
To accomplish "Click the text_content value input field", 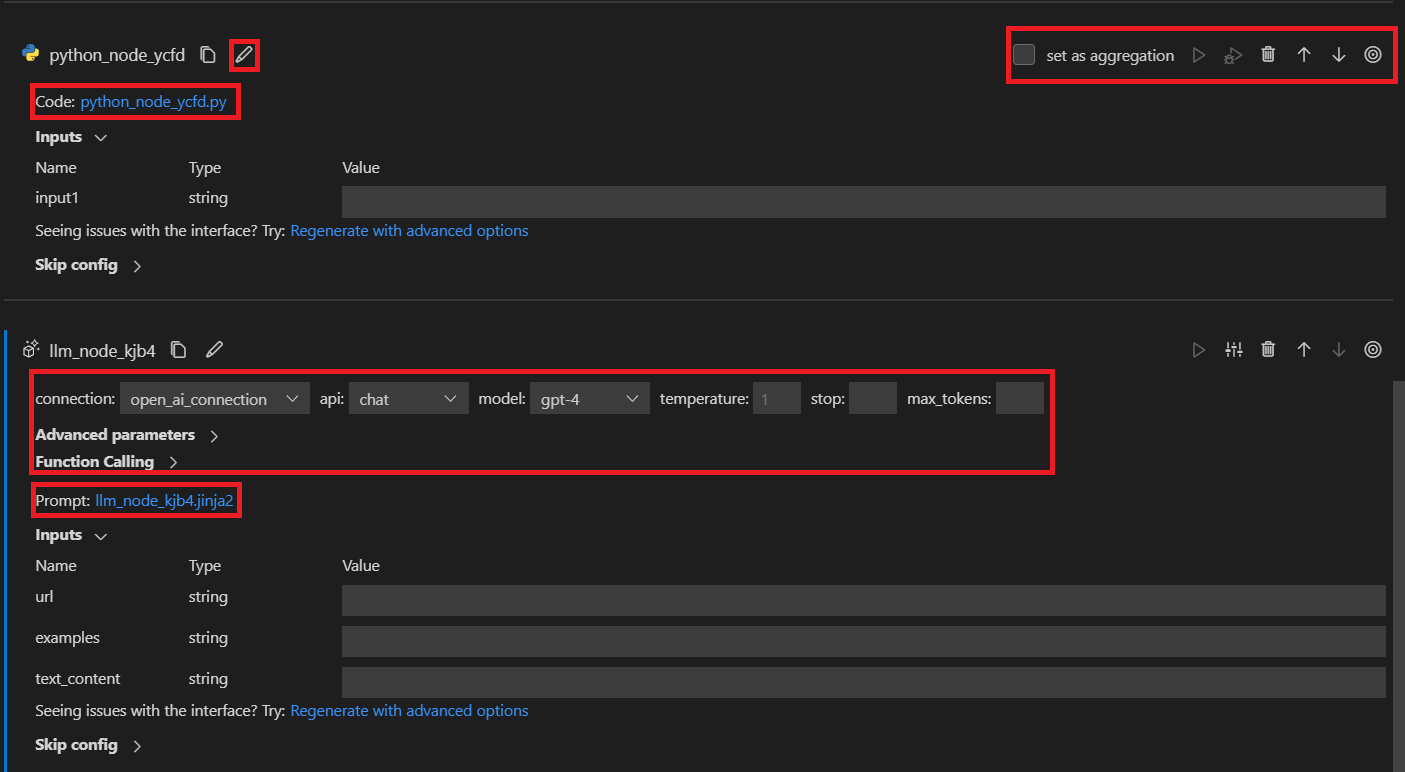I will (863, 682).
